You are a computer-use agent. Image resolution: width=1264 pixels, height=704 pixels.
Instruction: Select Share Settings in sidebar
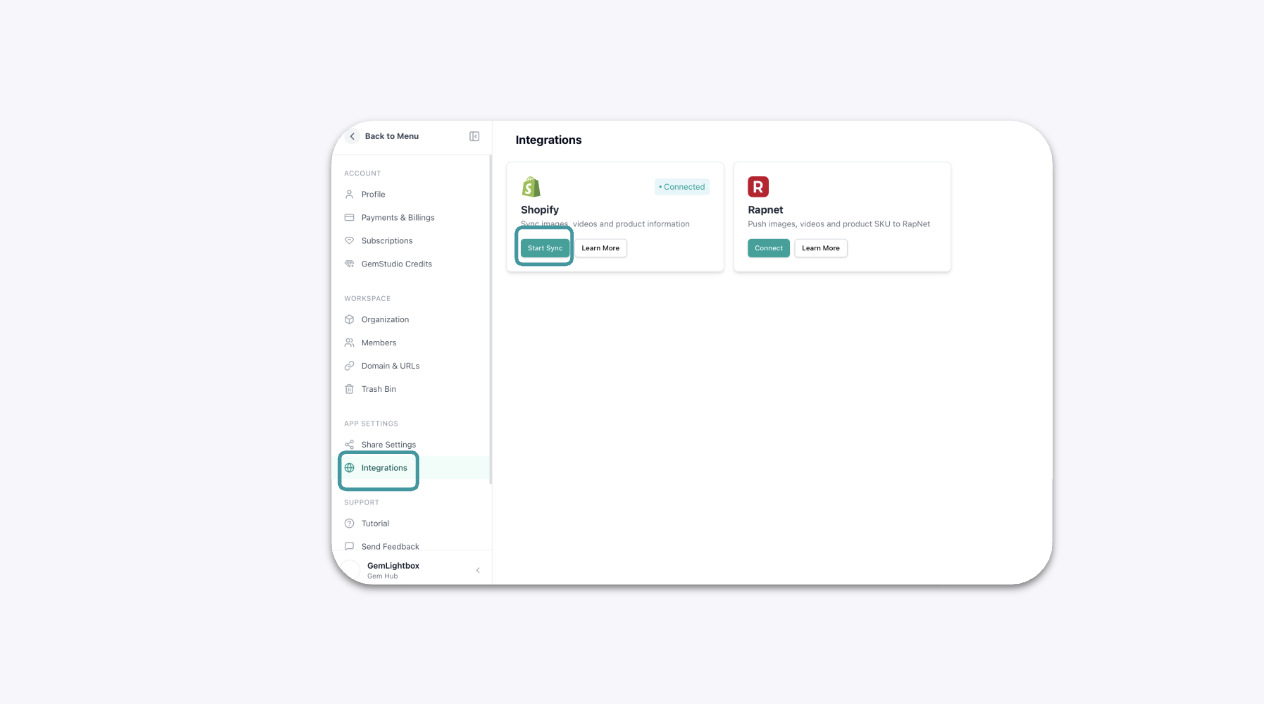(388, 444)
